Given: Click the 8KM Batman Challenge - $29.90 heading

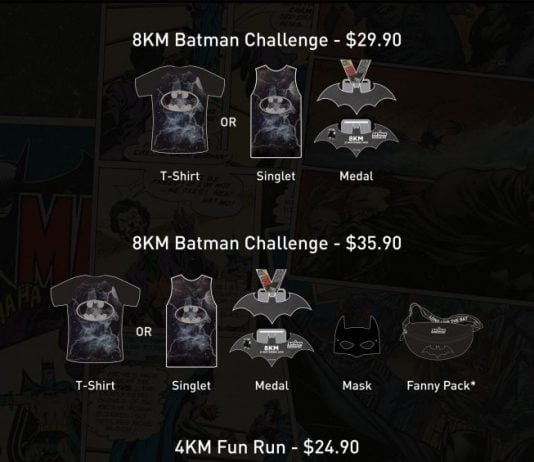Looking at the screenshot, I should point(267,40).
